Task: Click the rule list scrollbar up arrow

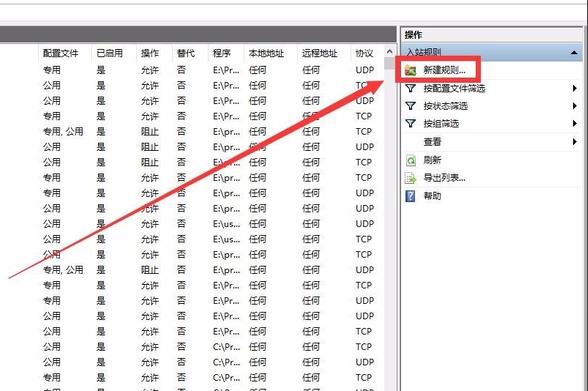Action: click(390, 52)
